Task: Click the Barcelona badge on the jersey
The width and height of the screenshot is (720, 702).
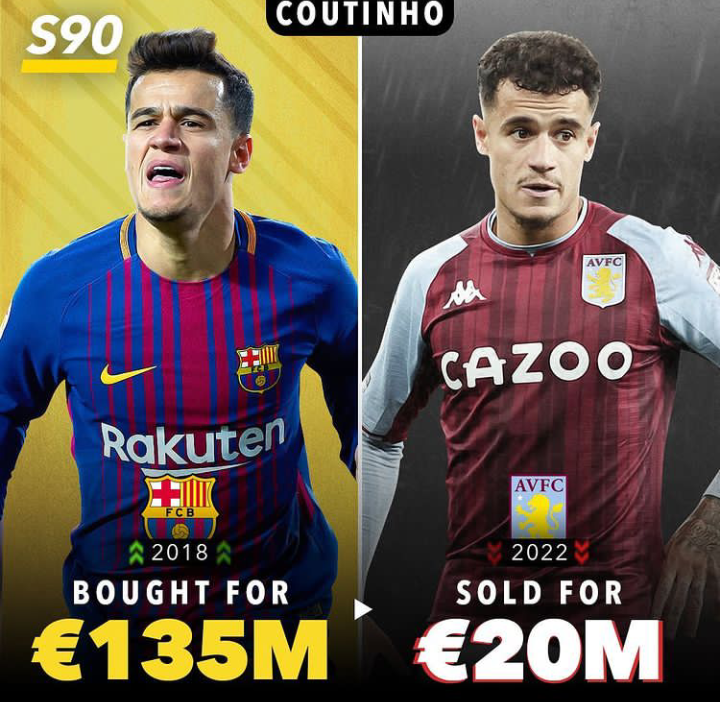Action: click(x=259, y=369)
